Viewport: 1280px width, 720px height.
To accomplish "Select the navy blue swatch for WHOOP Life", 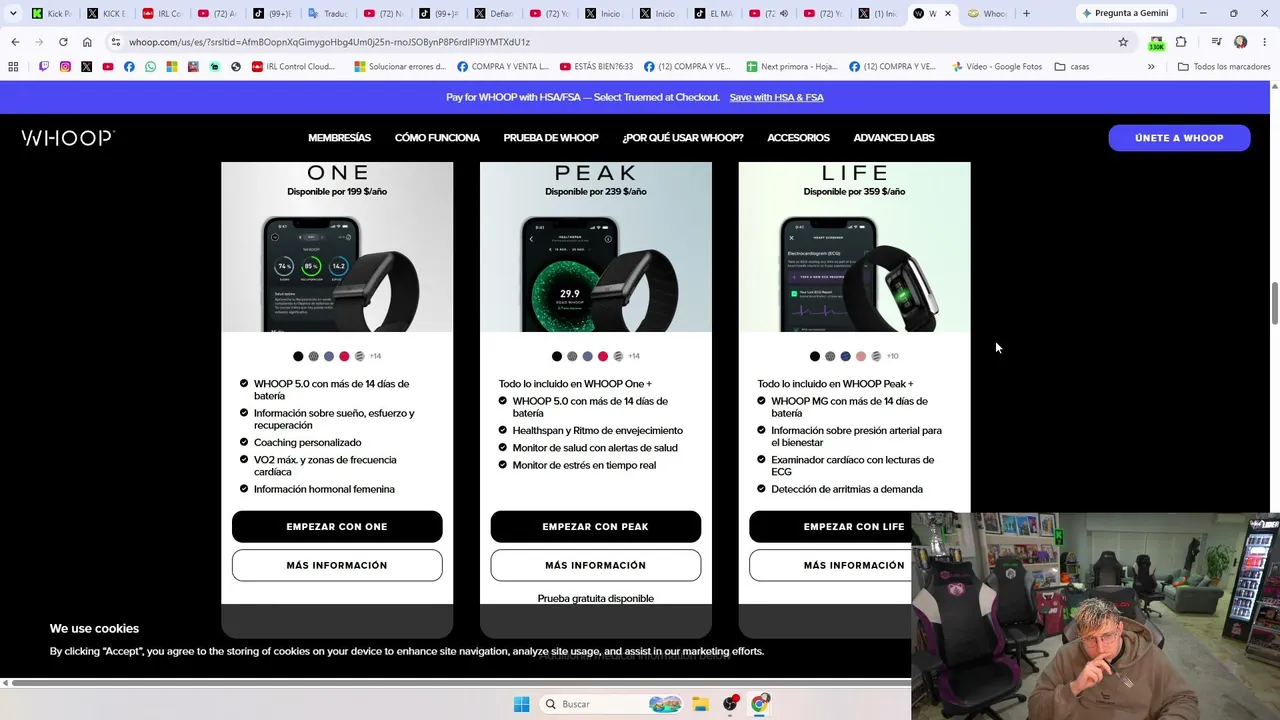I will (845, 356).
